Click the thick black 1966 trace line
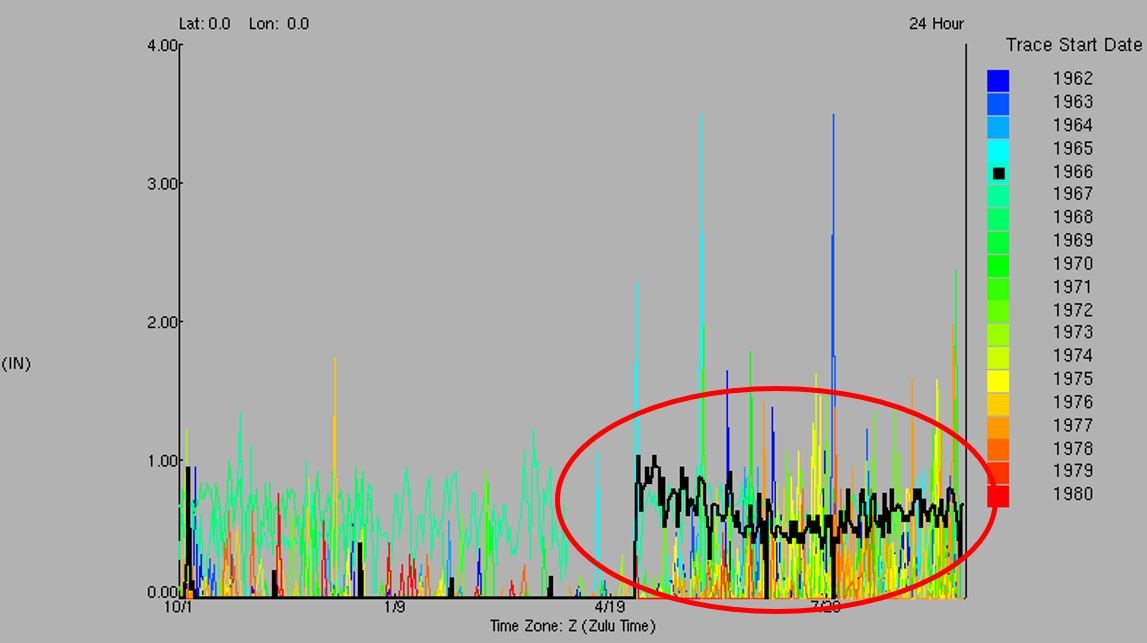 click(797, 527)
